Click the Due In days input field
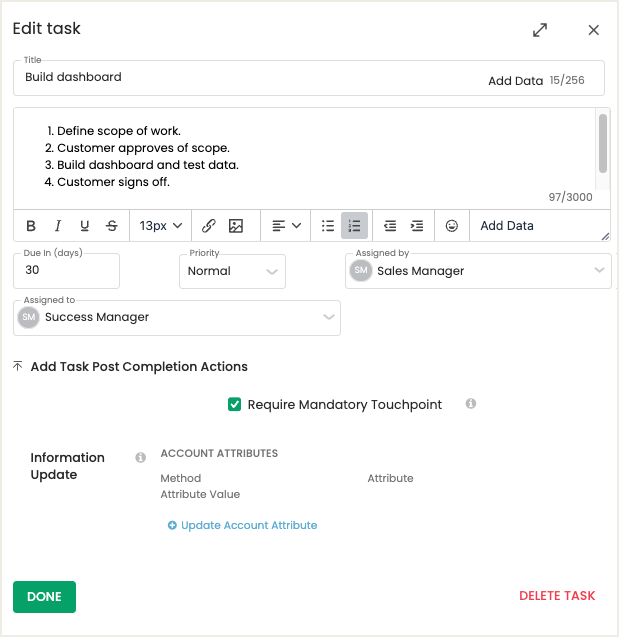The image size is (619, 637). pos(66,271)
